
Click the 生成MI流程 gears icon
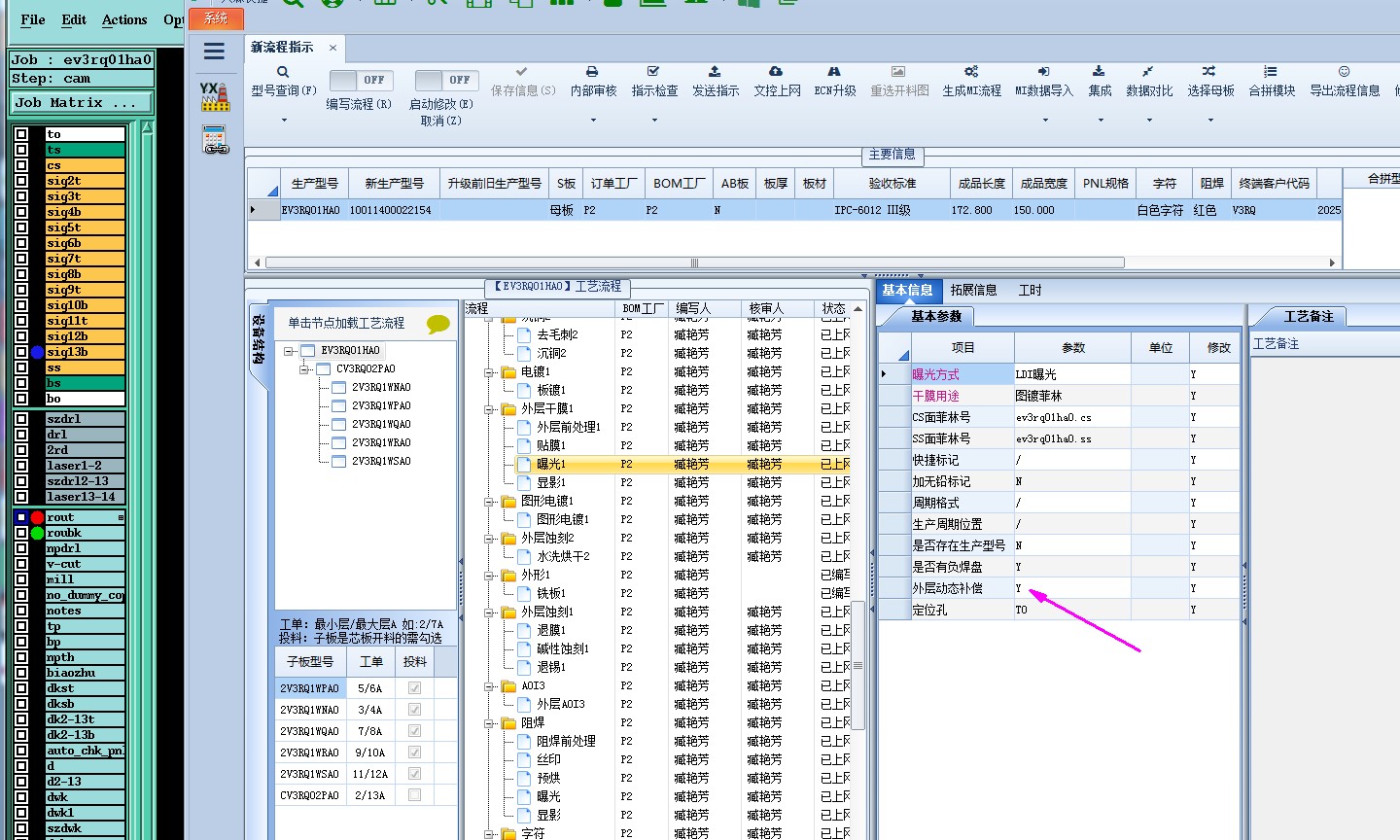(x=971, y=72)
